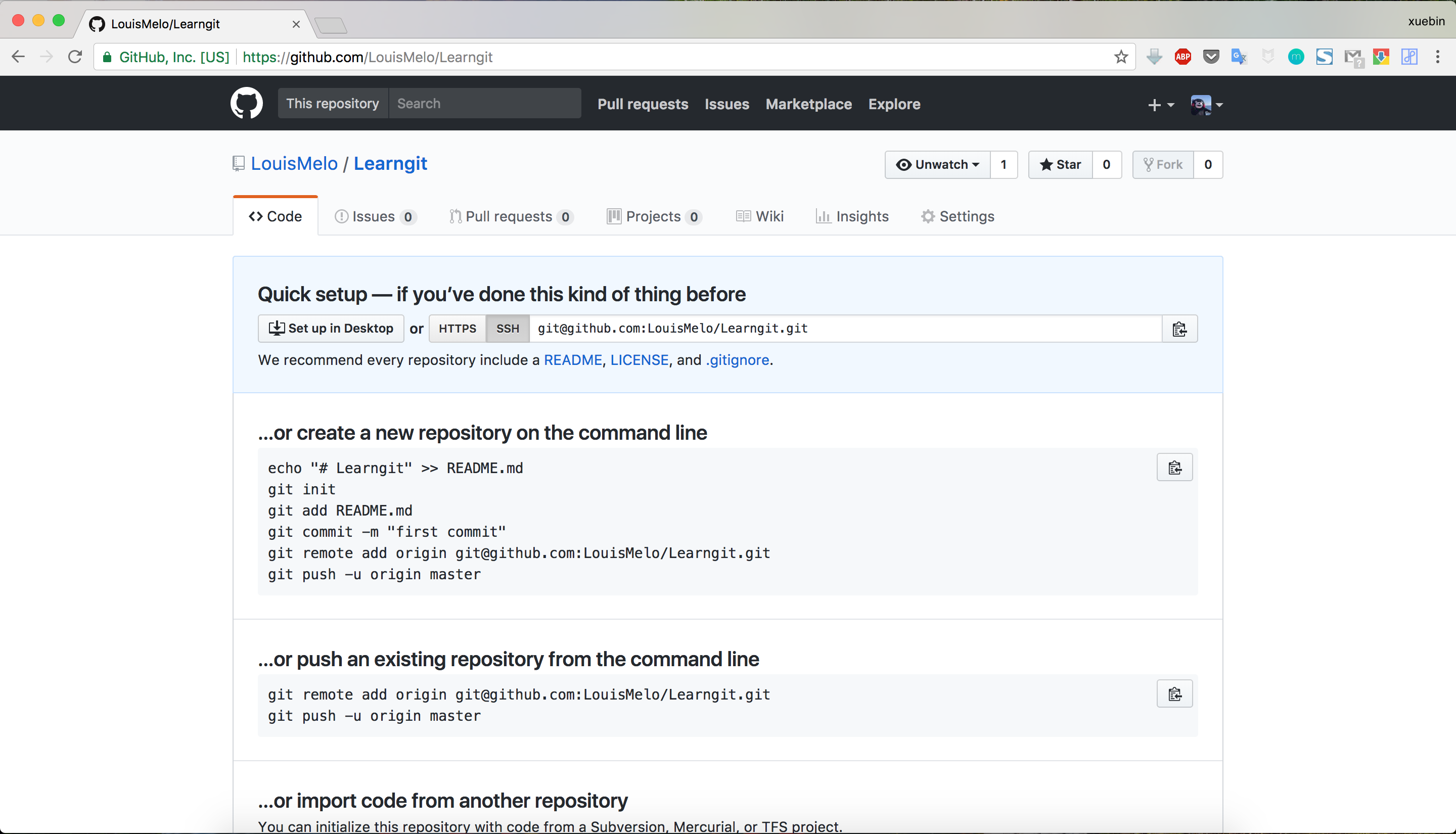
Task: Select the LouisMelo/Learngit browser tab
Action: (195, 24)
